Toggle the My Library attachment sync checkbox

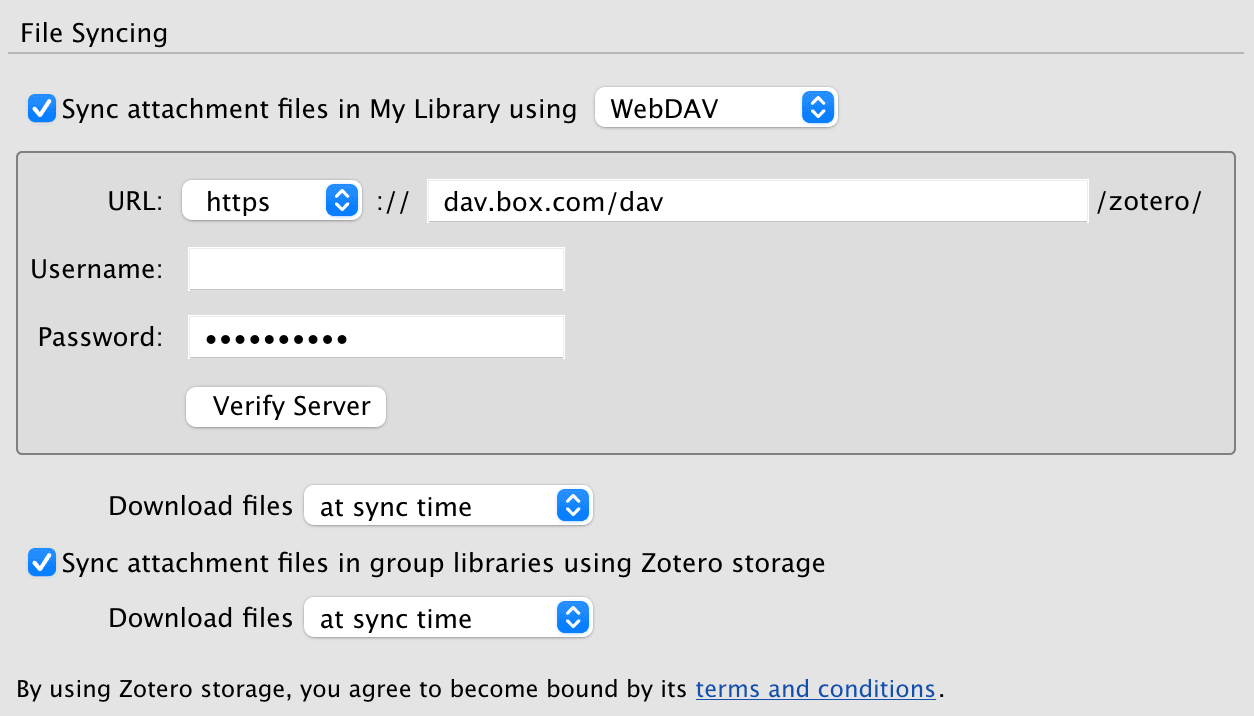(x=41, y=108)
